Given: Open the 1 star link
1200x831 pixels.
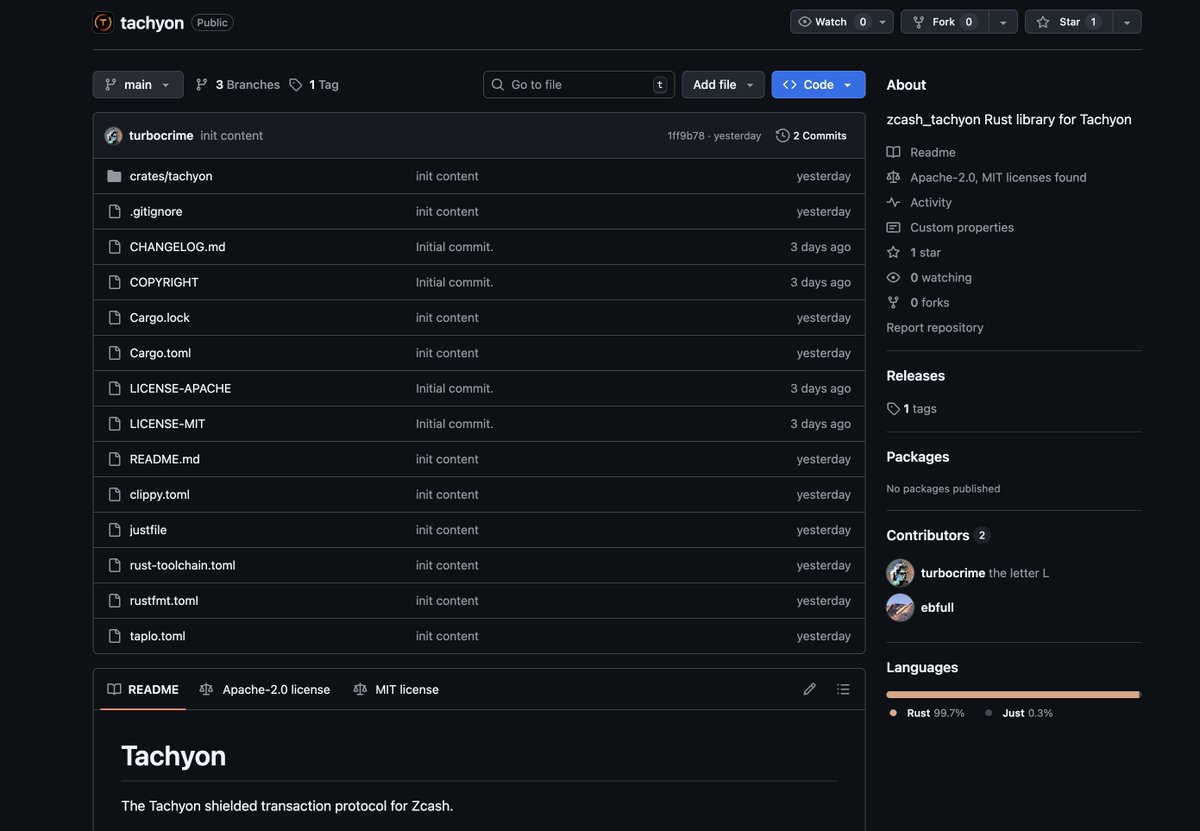Looking at the screenshot, I should coord(913,252).
